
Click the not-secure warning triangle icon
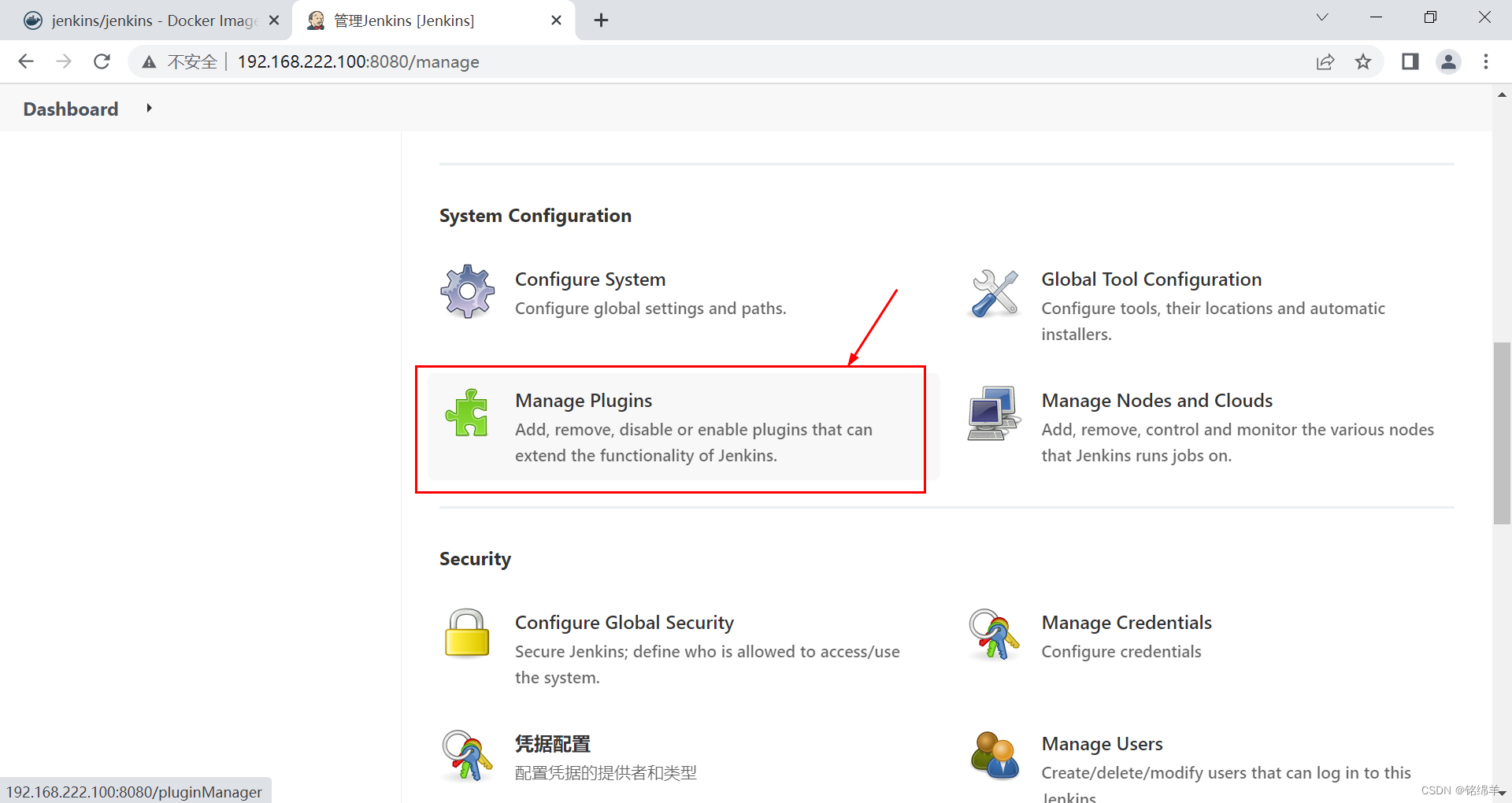point(149,61)
